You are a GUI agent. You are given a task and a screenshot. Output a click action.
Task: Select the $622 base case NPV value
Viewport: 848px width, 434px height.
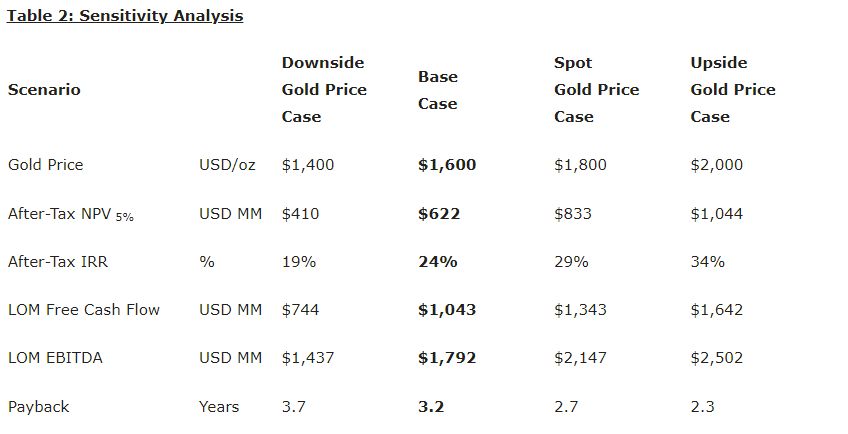440,214
